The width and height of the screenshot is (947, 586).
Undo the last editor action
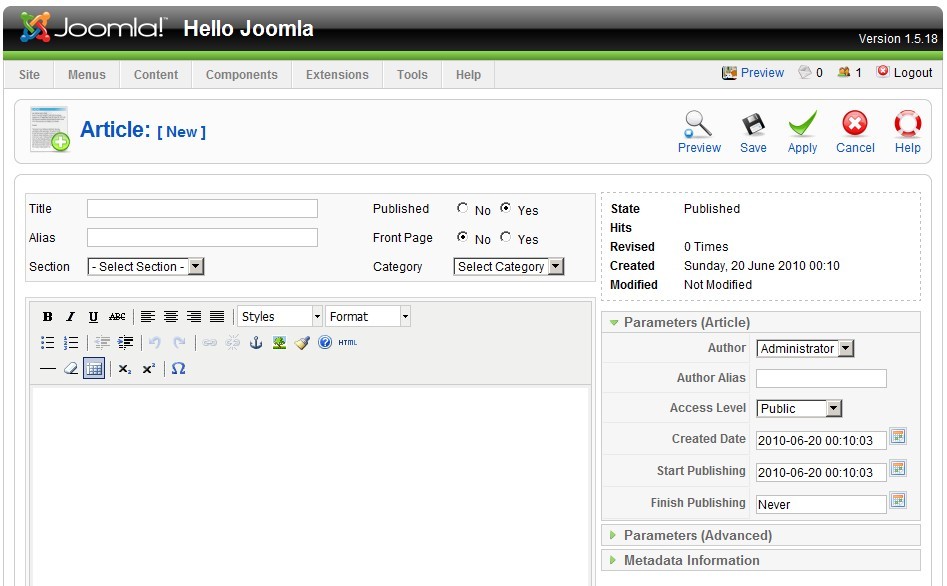(155, 343)
